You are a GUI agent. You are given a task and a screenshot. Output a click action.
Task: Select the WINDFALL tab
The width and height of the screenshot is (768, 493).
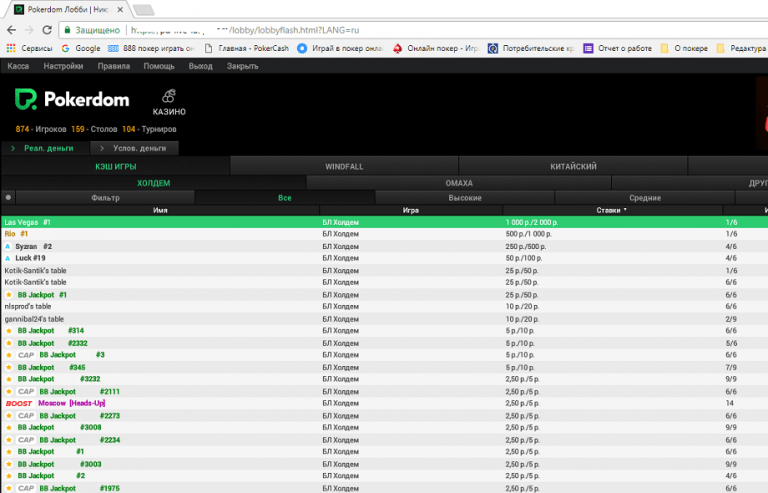pos(344,166)
